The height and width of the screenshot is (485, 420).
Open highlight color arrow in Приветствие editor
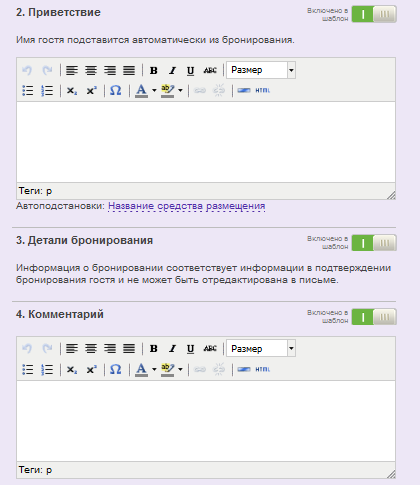[180, 90]
